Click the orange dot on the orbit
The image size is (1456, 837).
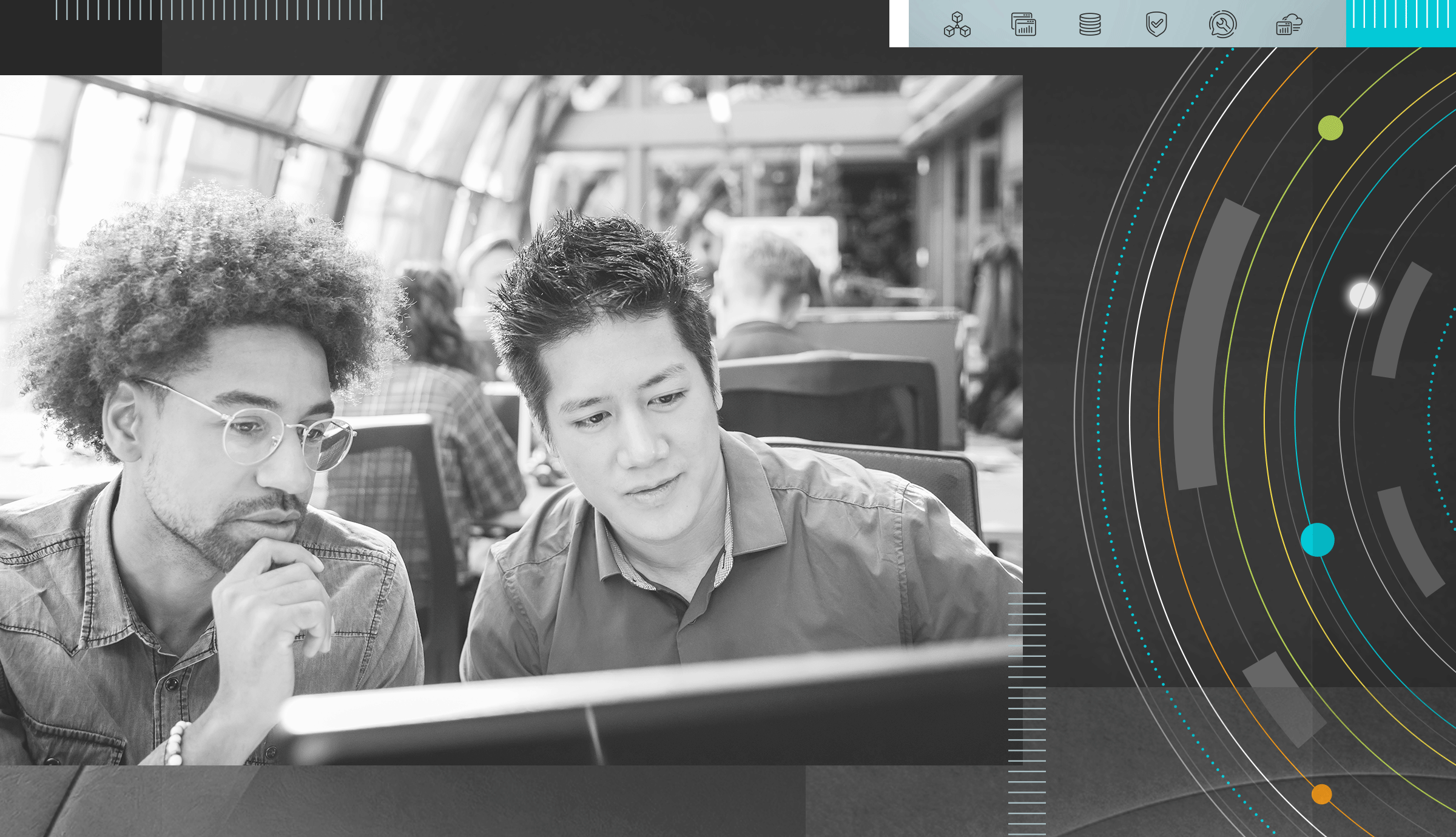click(1321, 794)
